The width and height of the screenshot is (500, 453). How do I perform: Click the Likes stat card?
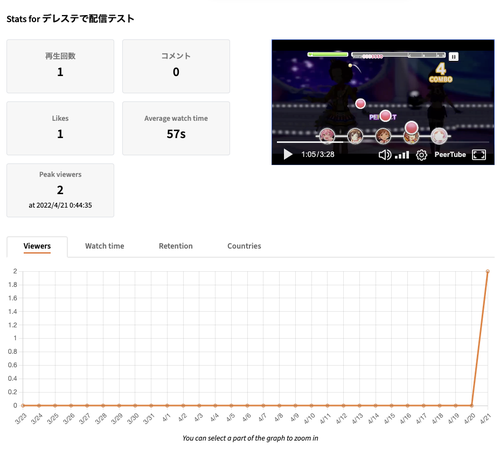[60, 128]
